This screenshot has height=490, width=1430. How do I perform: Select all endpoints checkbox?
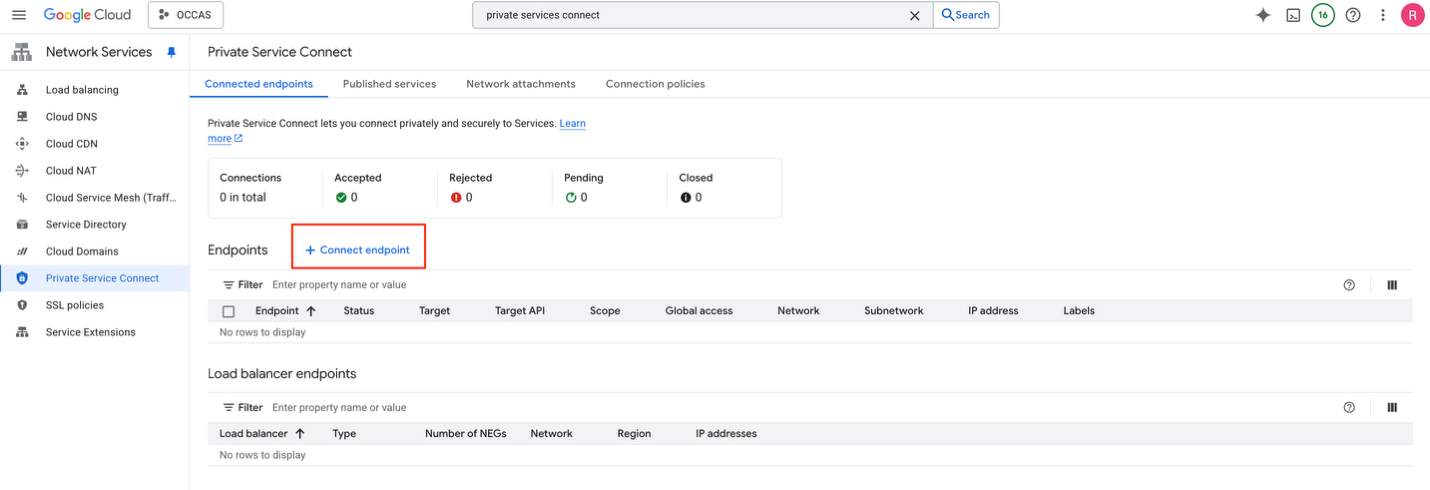tap(229, 311)
